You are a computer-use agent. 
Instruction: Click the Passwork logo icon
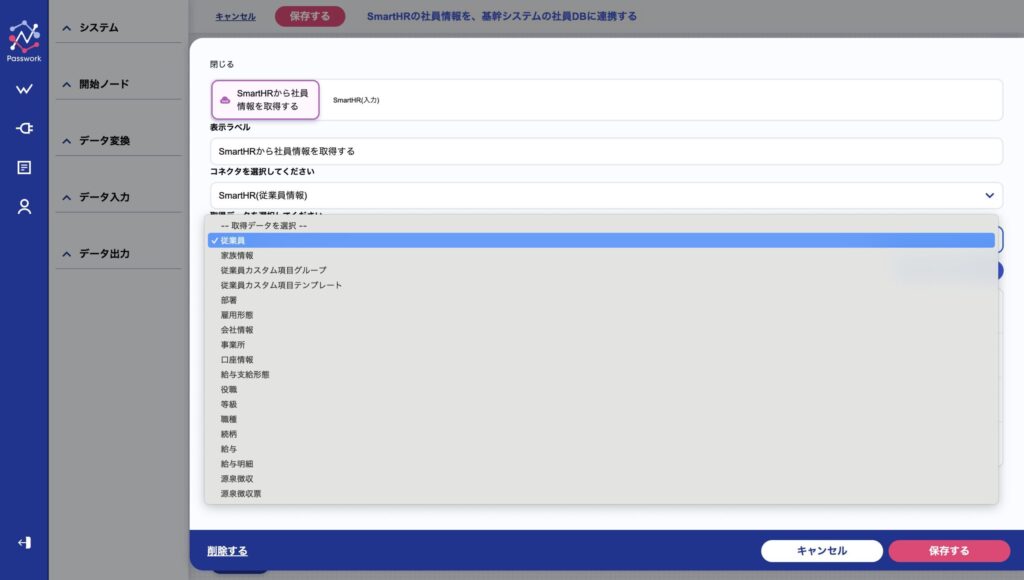tap(24, 40)
